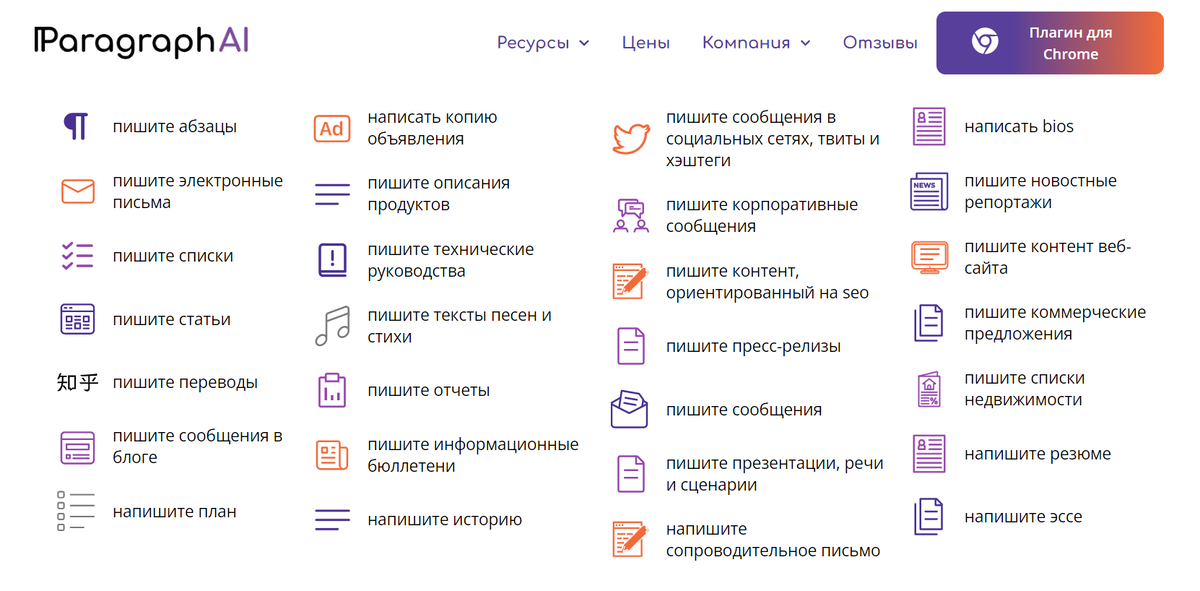The height and width of the screenshot is (591, 1200).
Task: Click the pilcrow icon for paragraphs
Action: (76, 127)
